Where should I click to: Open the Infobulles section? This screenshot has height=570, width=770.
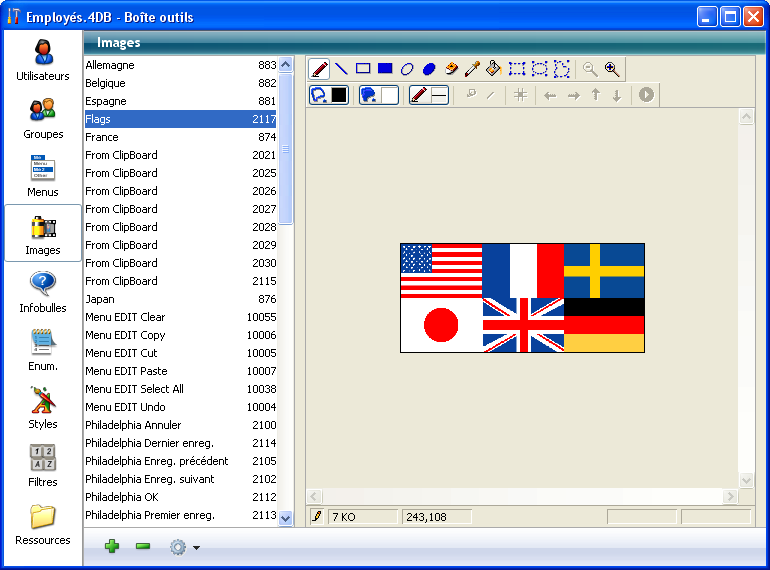coord(43,292)
